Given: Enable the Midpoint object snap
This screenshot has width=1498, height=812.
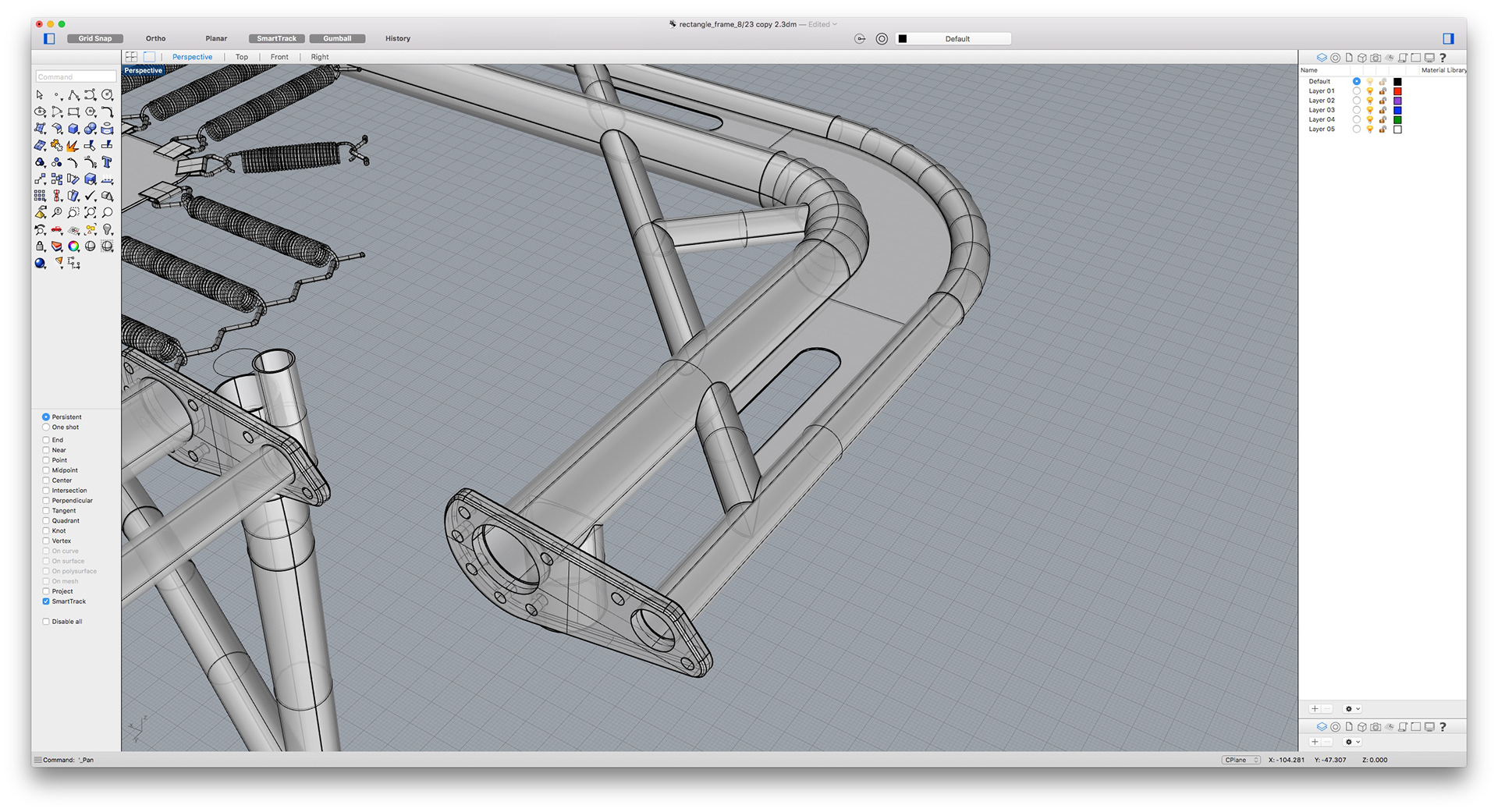Looking at the screenshot, I should click(46, 470).
